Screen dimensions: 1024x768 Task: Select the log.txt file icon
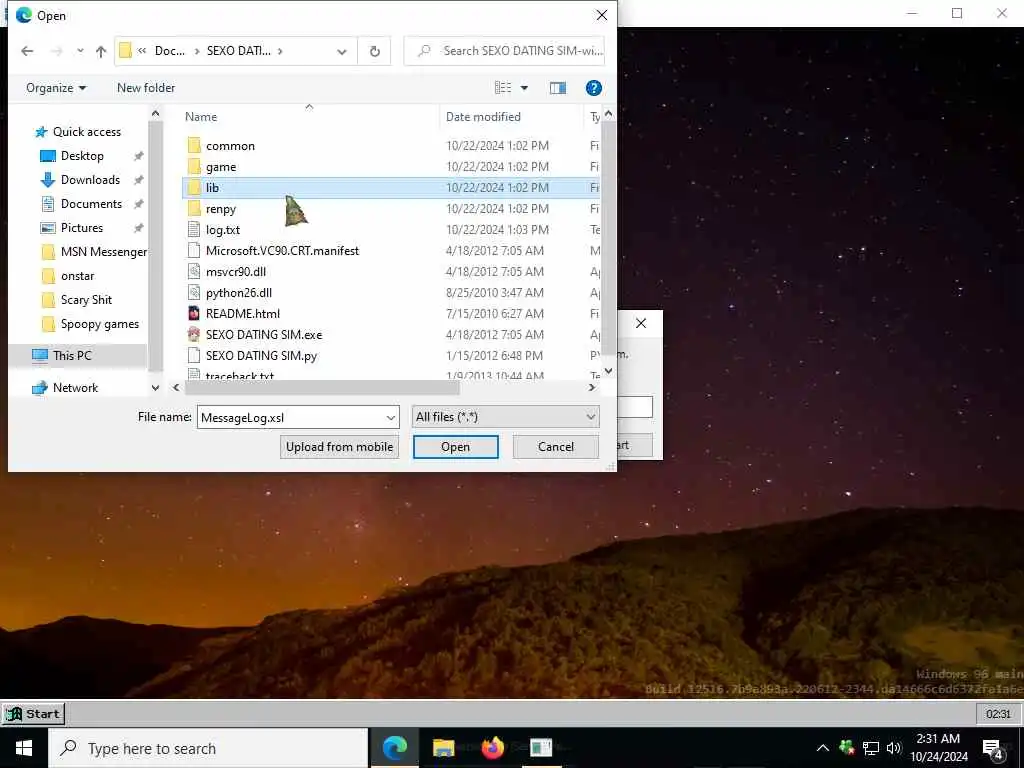(194, 229)
